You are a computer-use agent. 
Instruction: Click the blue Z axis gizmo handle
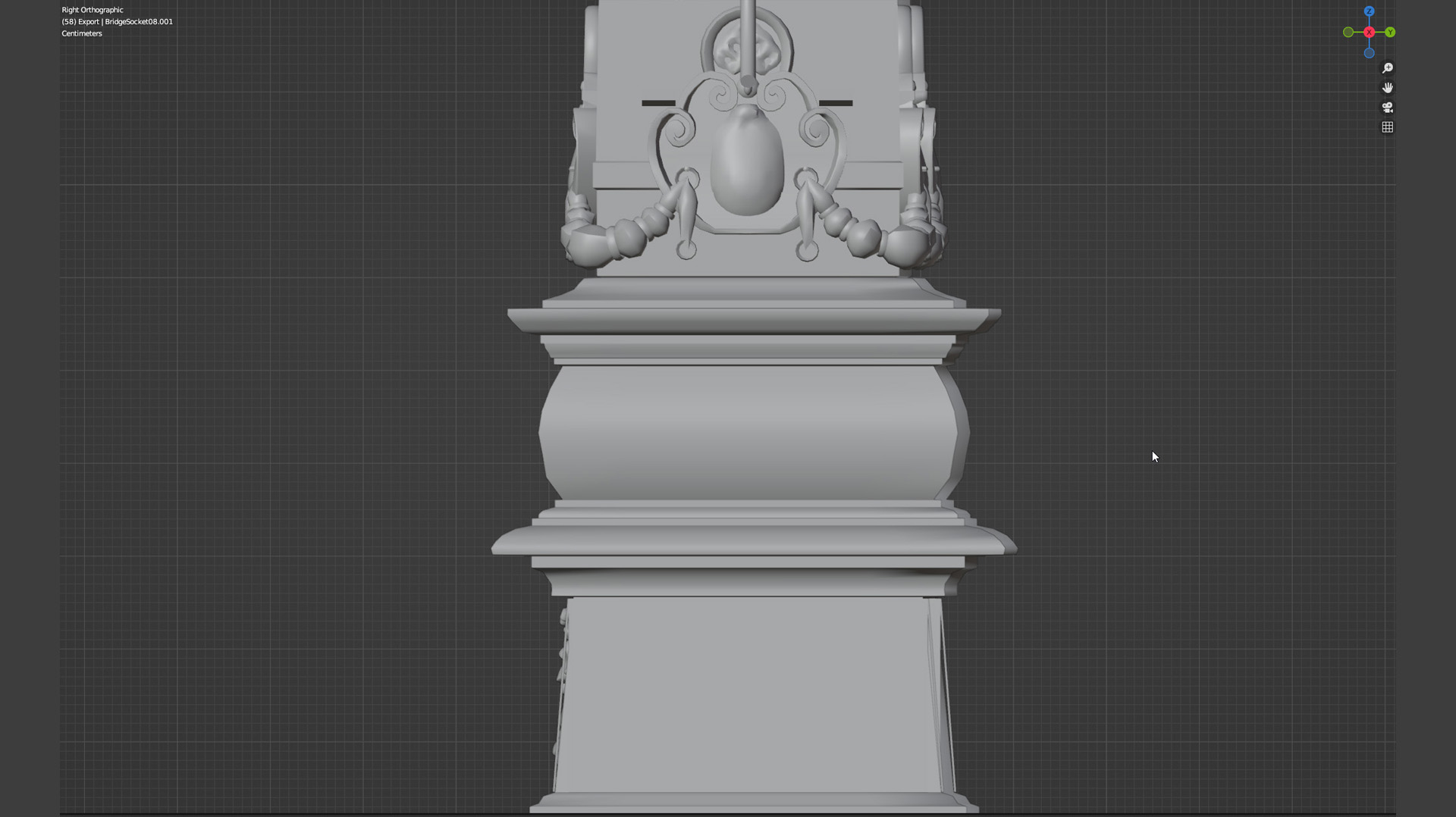coord(1369,11)
